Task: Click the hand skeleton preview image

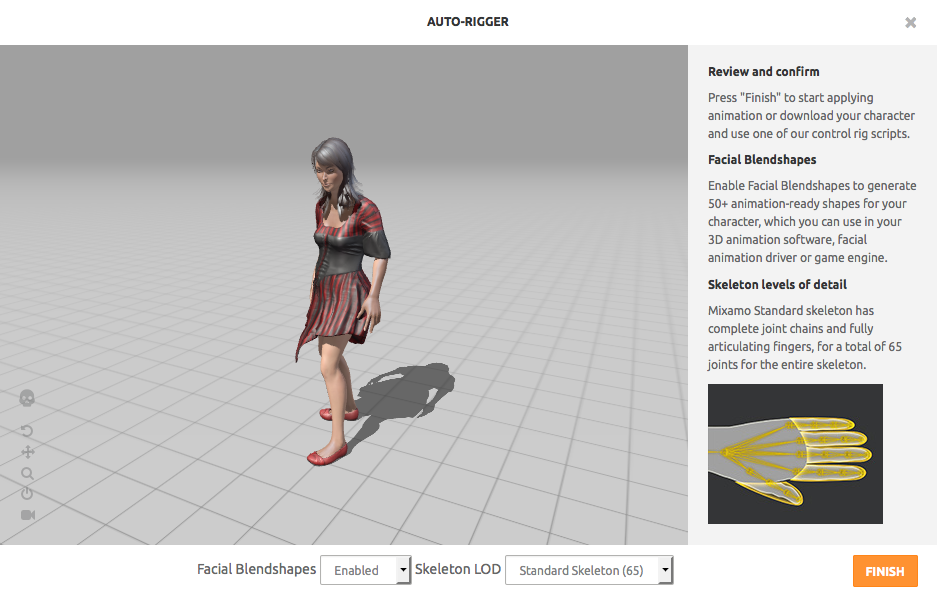Action: tap(795, 454)
